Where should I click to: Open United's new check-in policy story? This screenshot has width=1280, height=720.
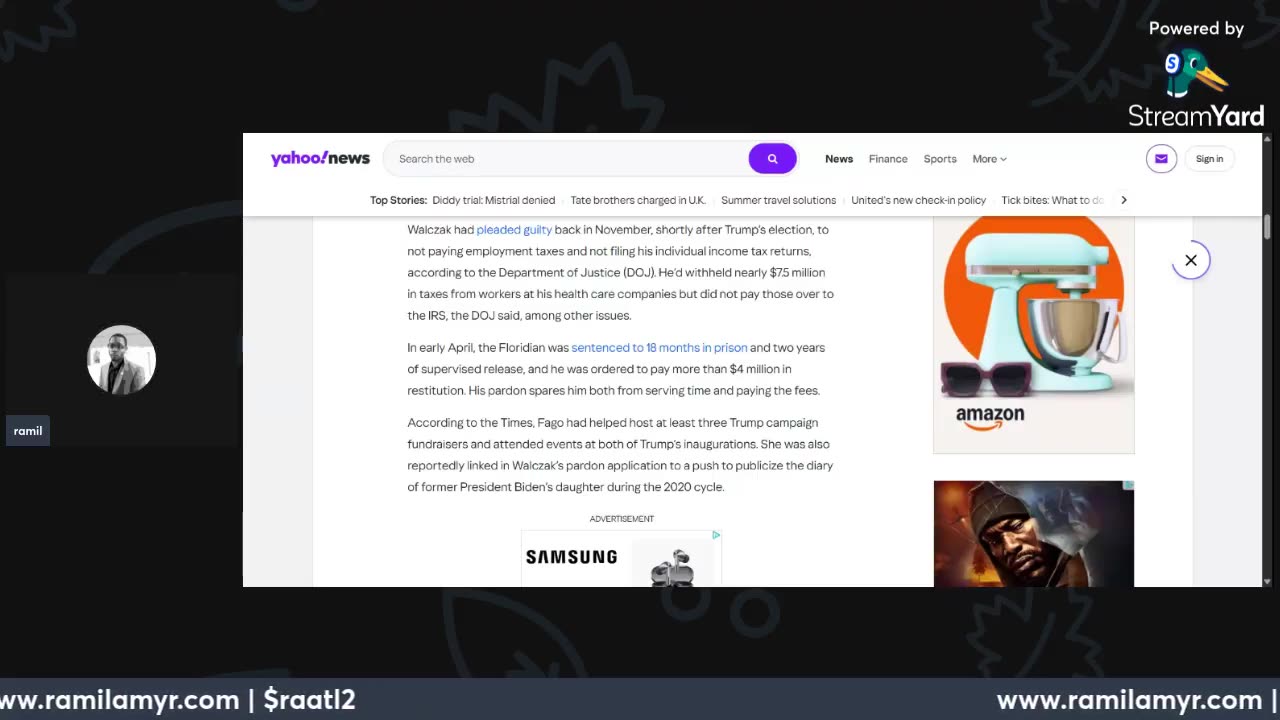(x=918, y=200)
